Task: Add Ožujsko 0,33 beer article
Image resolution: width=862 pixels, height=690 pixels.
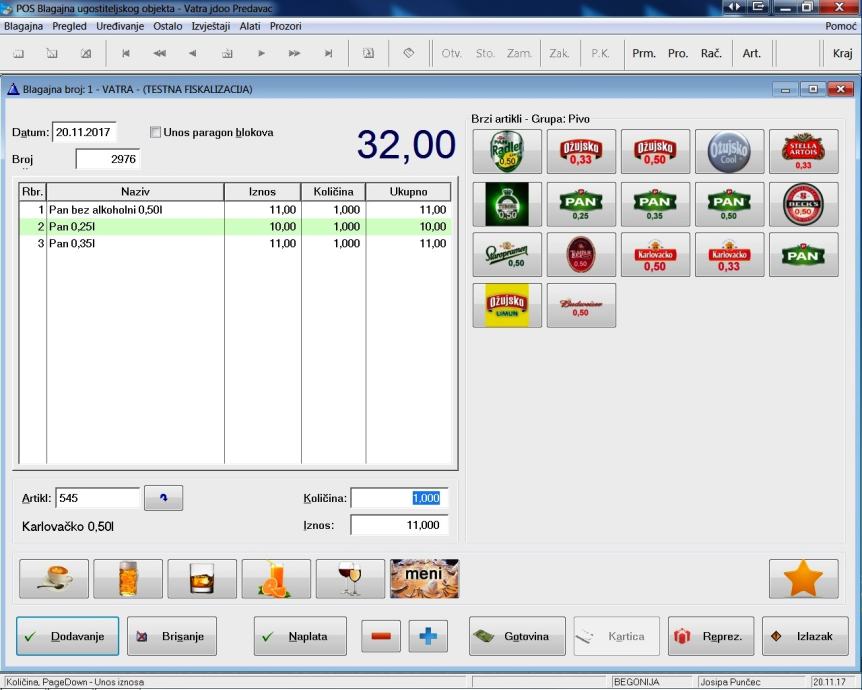Action: click(581, 151)
